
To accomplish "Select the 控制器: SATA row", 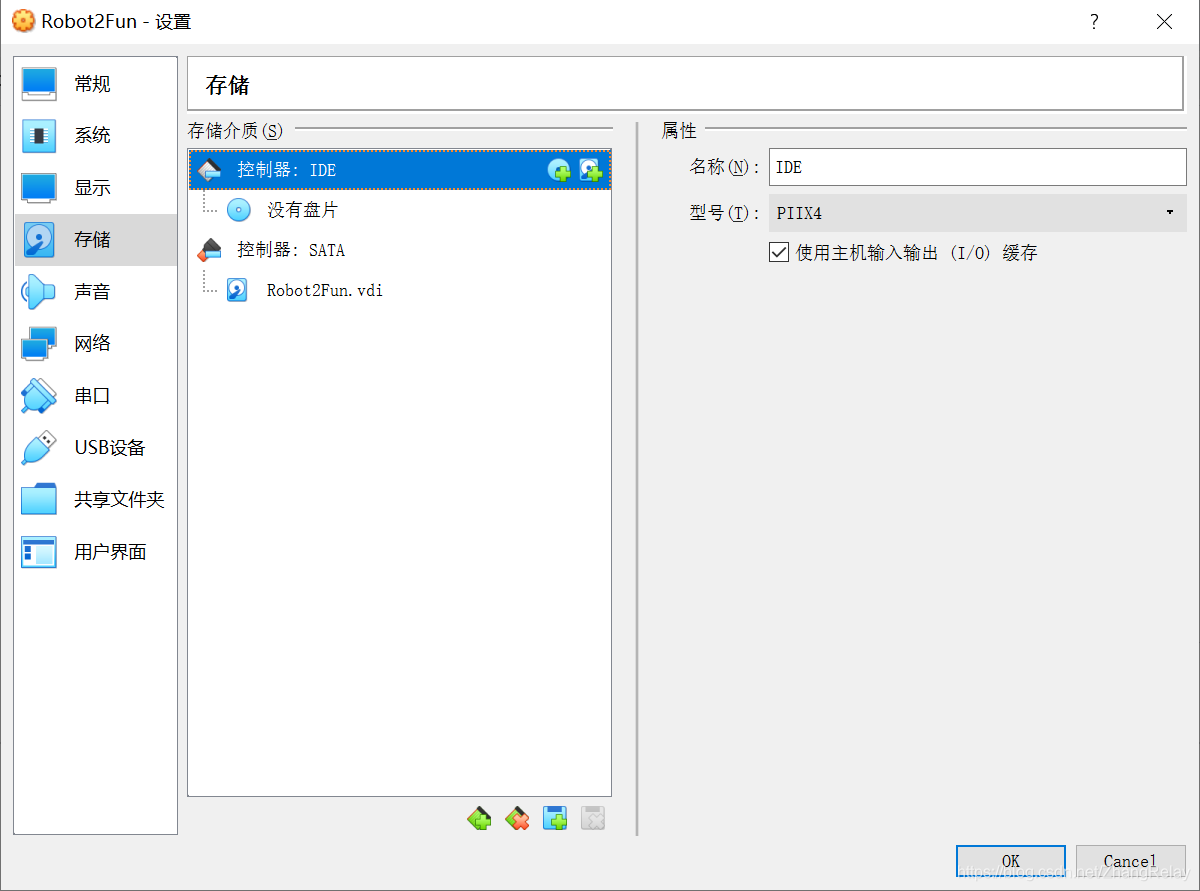I will [x=399, y=250].
